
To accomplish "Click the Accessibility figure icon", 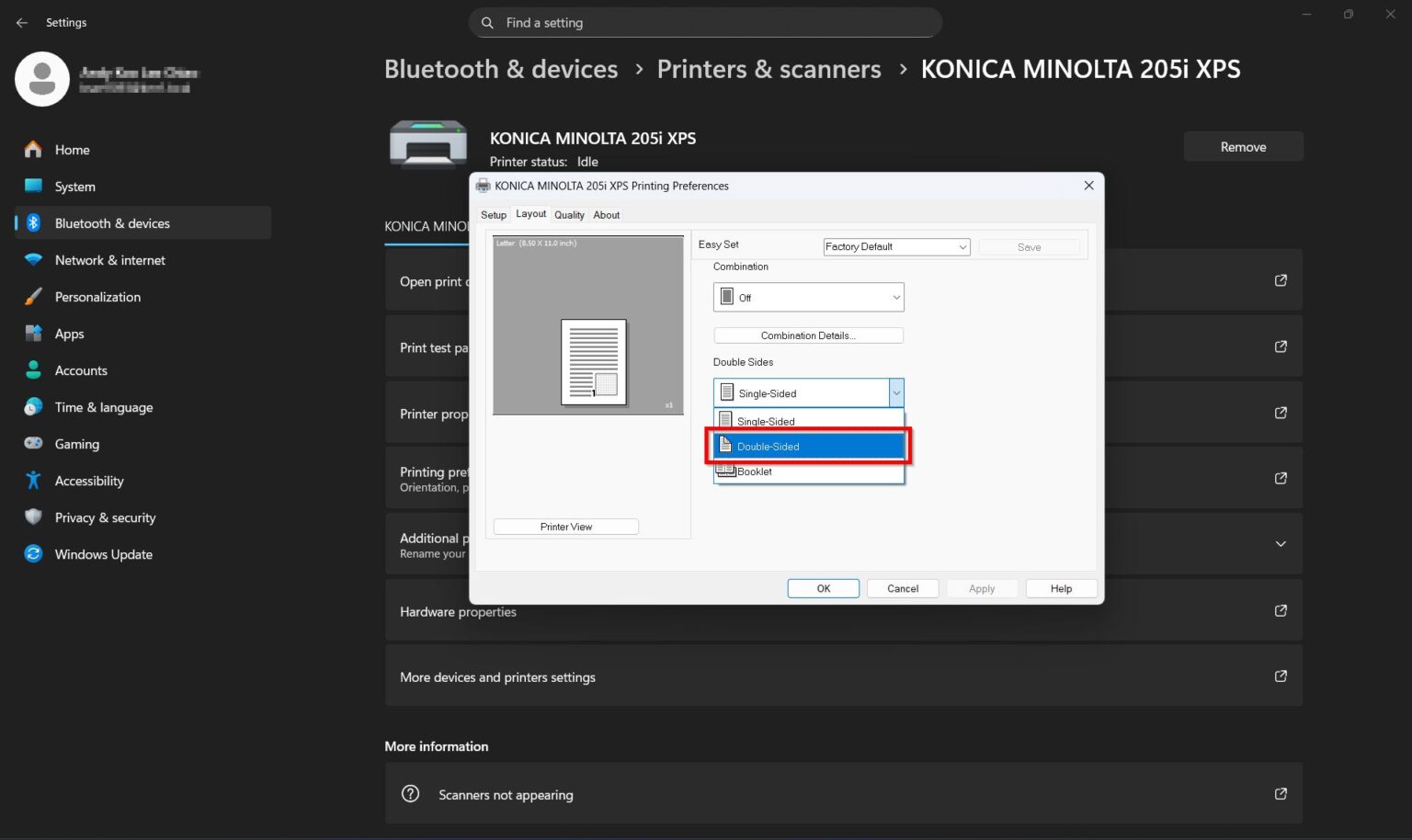I will pos(33,480).
